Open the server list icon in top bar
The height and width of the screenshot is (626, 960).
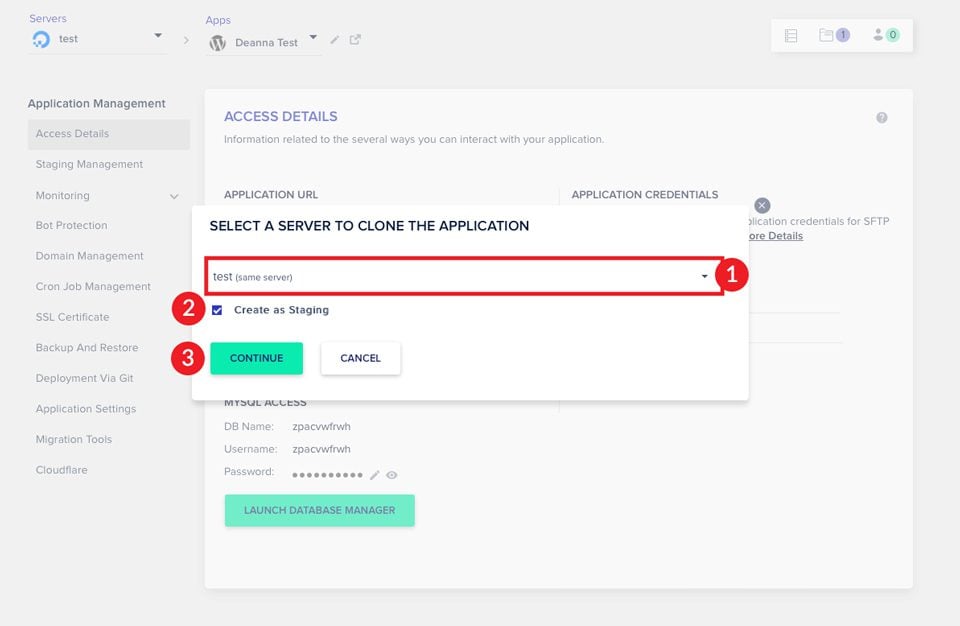tap(791, 35)
